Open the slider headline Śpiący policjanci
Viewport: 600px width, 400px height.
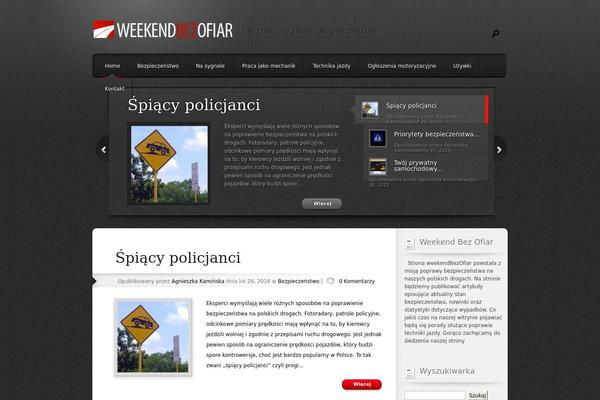pos(194,105)
